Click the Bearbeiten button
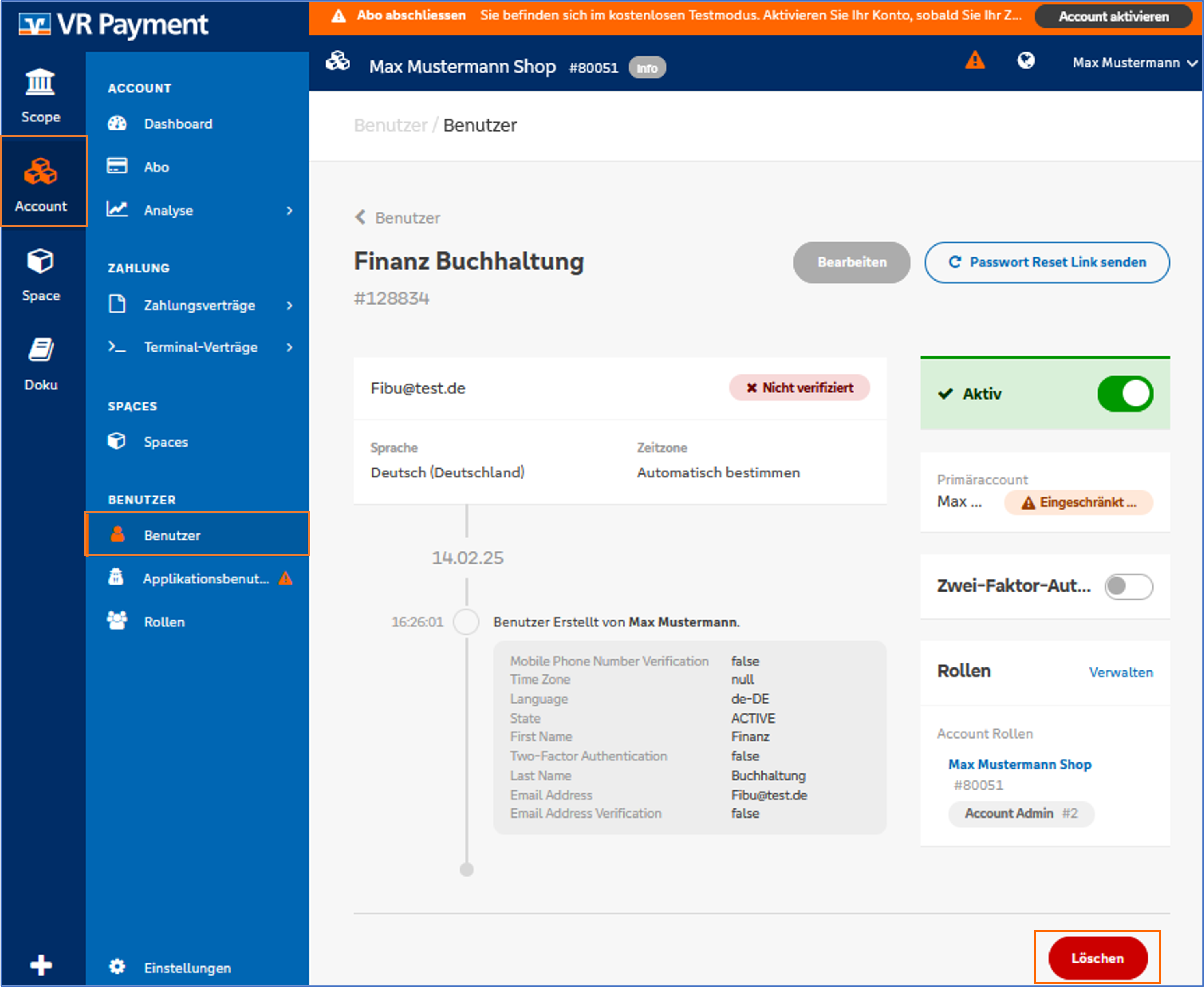This screenshot has height=987, width=1204. coord(852,262)
